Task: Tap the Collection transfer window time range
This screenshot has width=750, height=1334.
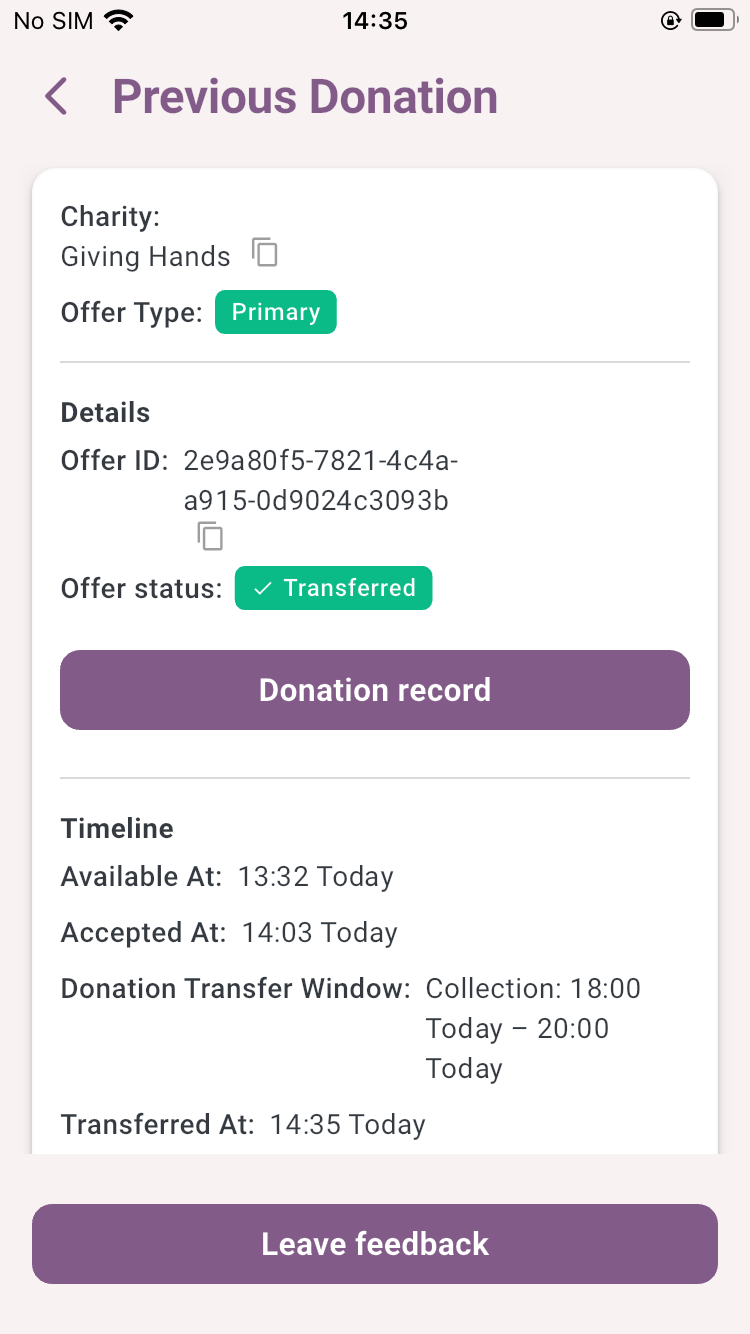Action: (532, 1028)
